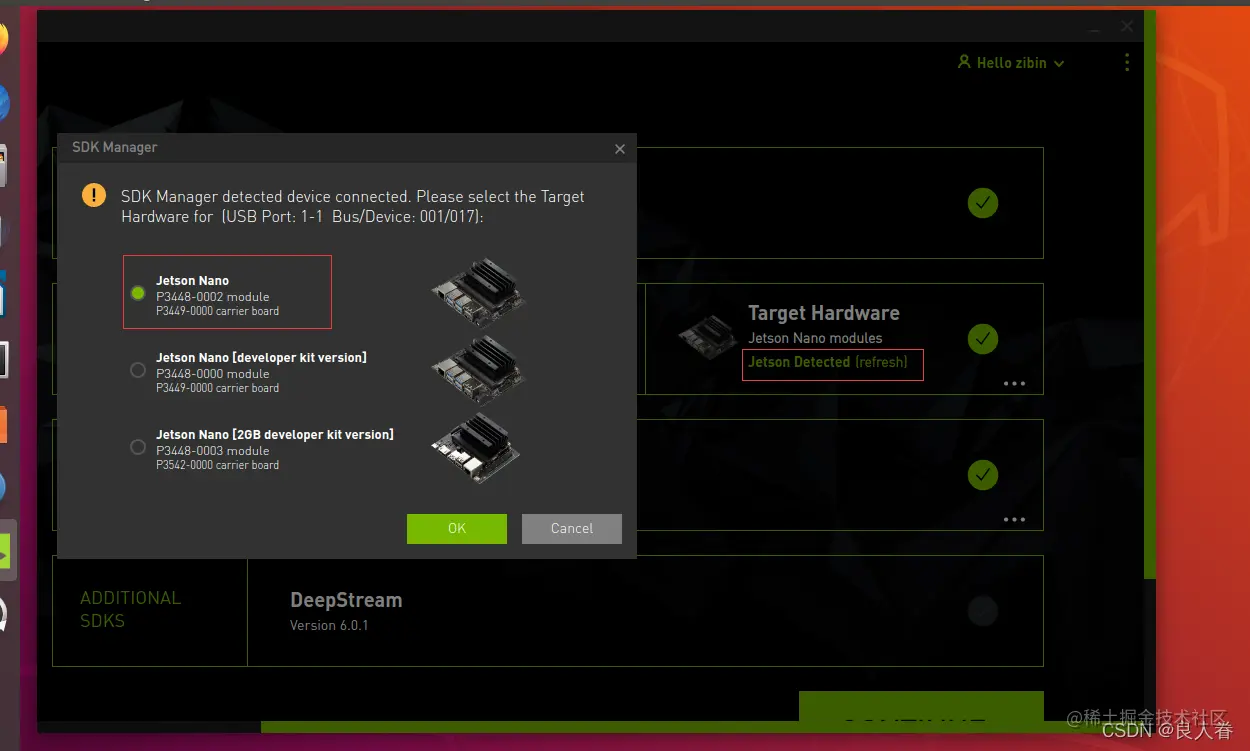Click the user icon beside Hello zibin
The image size is (1250, 751).
click(964, 62)
